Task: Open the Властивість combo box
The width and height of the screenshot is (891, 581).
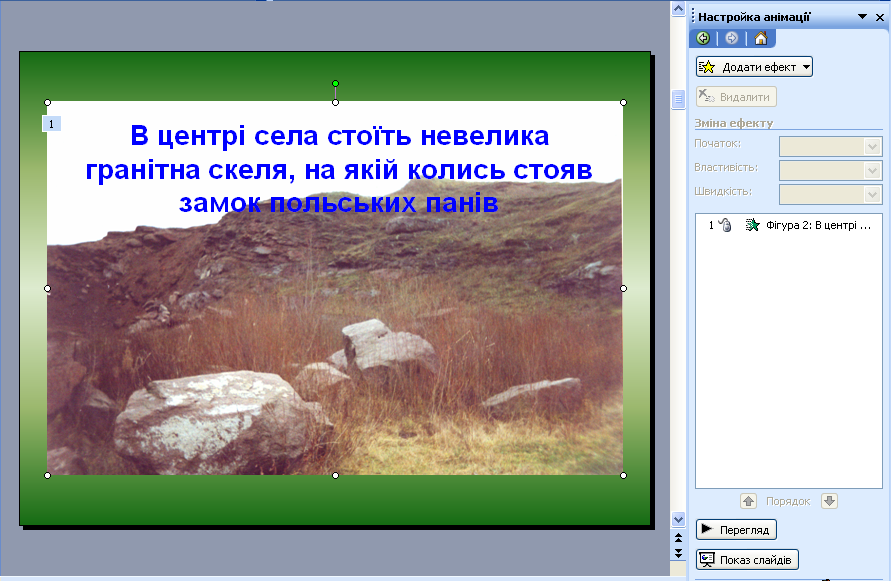Action: pos(830,171)
